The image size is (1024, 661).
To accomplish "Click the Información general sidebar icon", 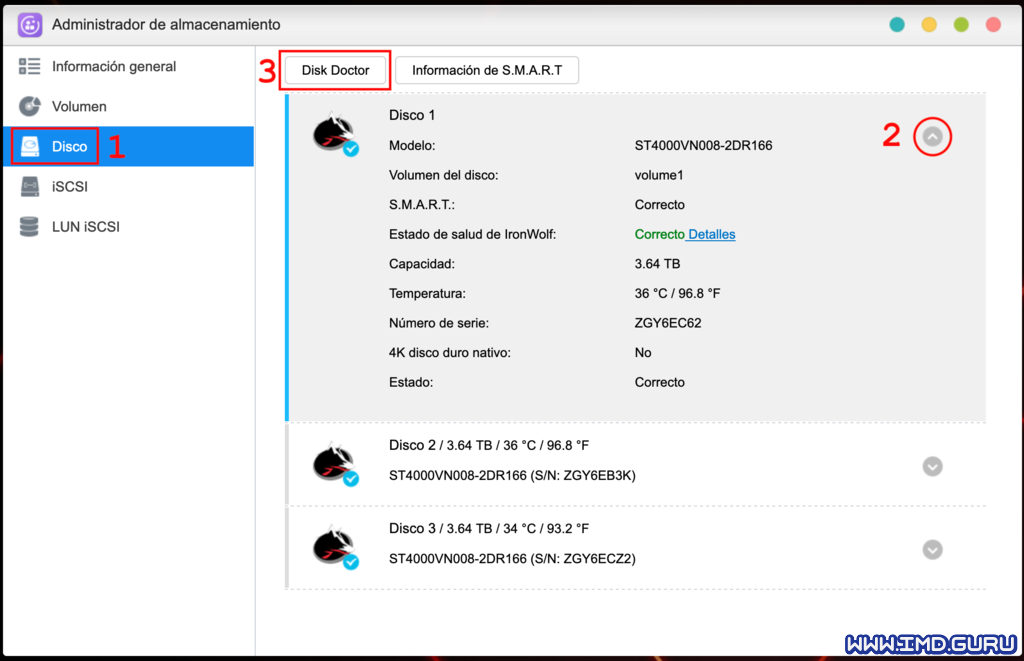I will [30, 67].
